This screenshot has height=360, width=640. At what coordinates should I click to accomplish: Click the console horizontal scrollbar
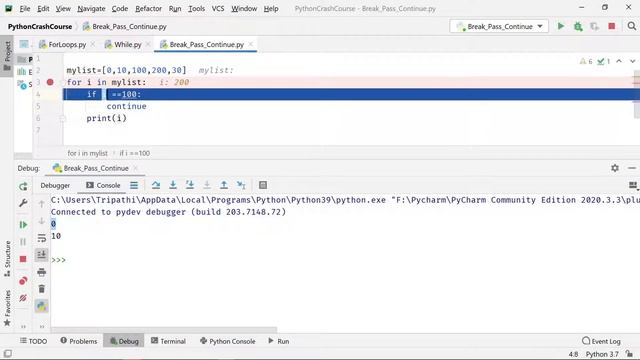[x=164, y=329]
